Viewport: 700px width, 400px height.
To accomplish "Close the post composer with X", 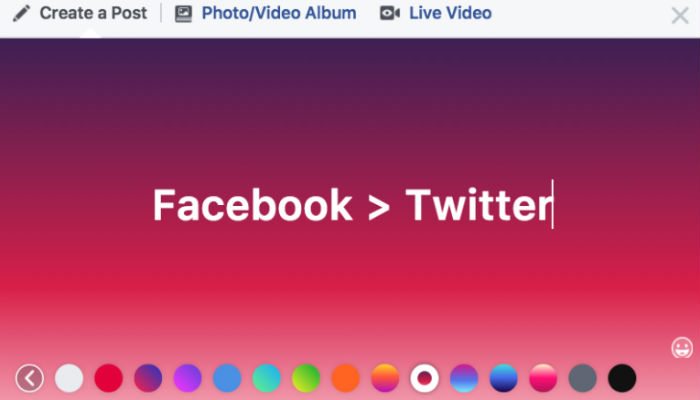I will pyautogui.click(x=680, y=16).
